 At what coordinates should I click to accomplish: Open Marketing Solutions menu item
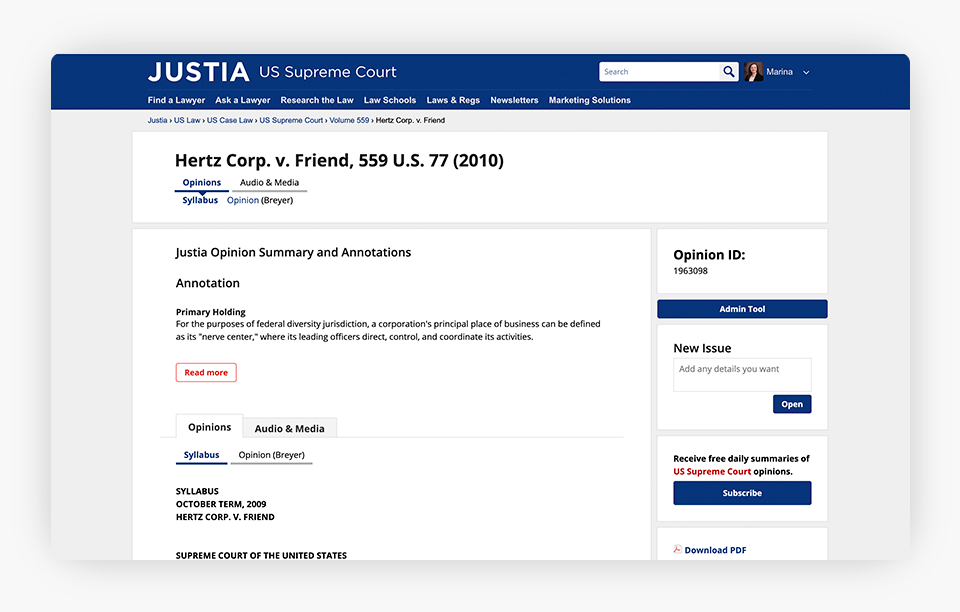click(589, 100)
